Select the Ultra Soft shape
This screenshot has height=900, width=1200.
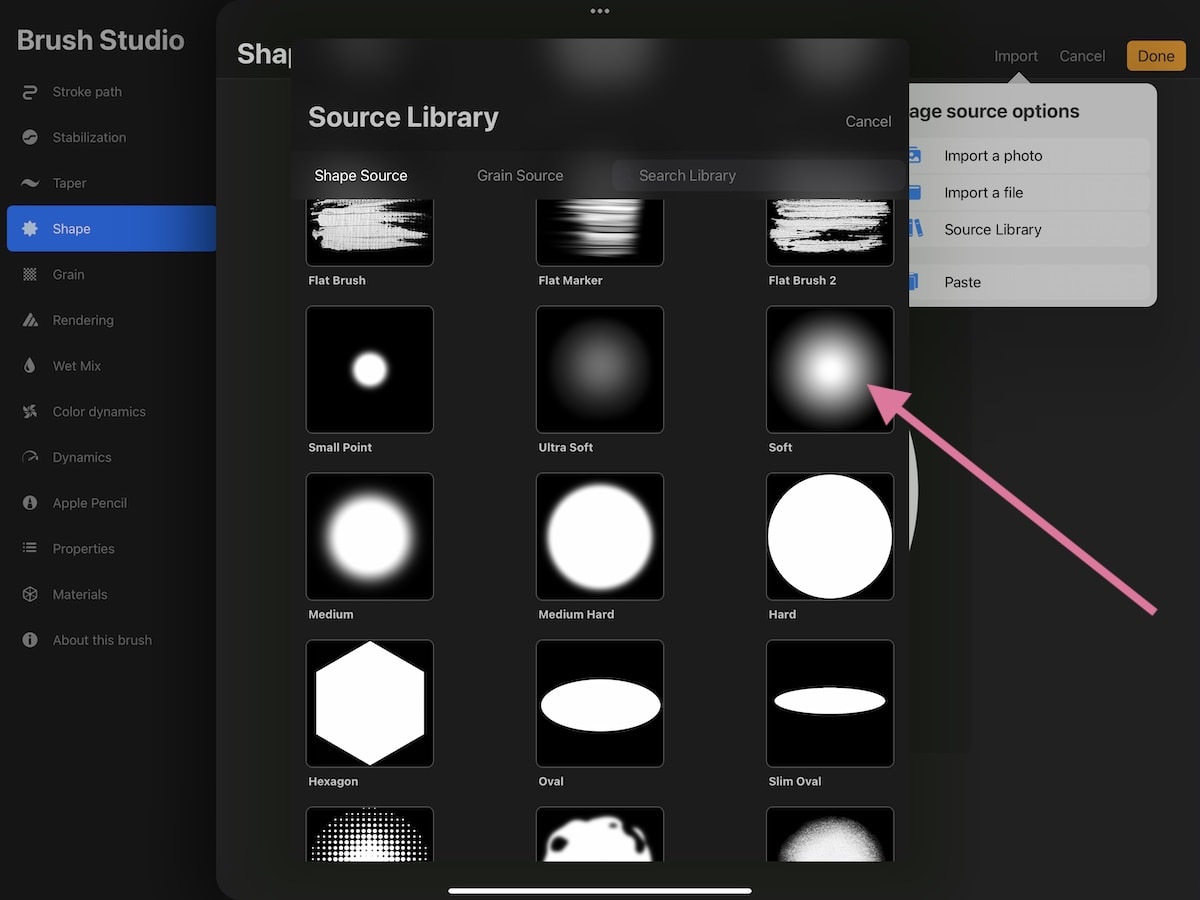pyautogui.click(x=600, y=369)
